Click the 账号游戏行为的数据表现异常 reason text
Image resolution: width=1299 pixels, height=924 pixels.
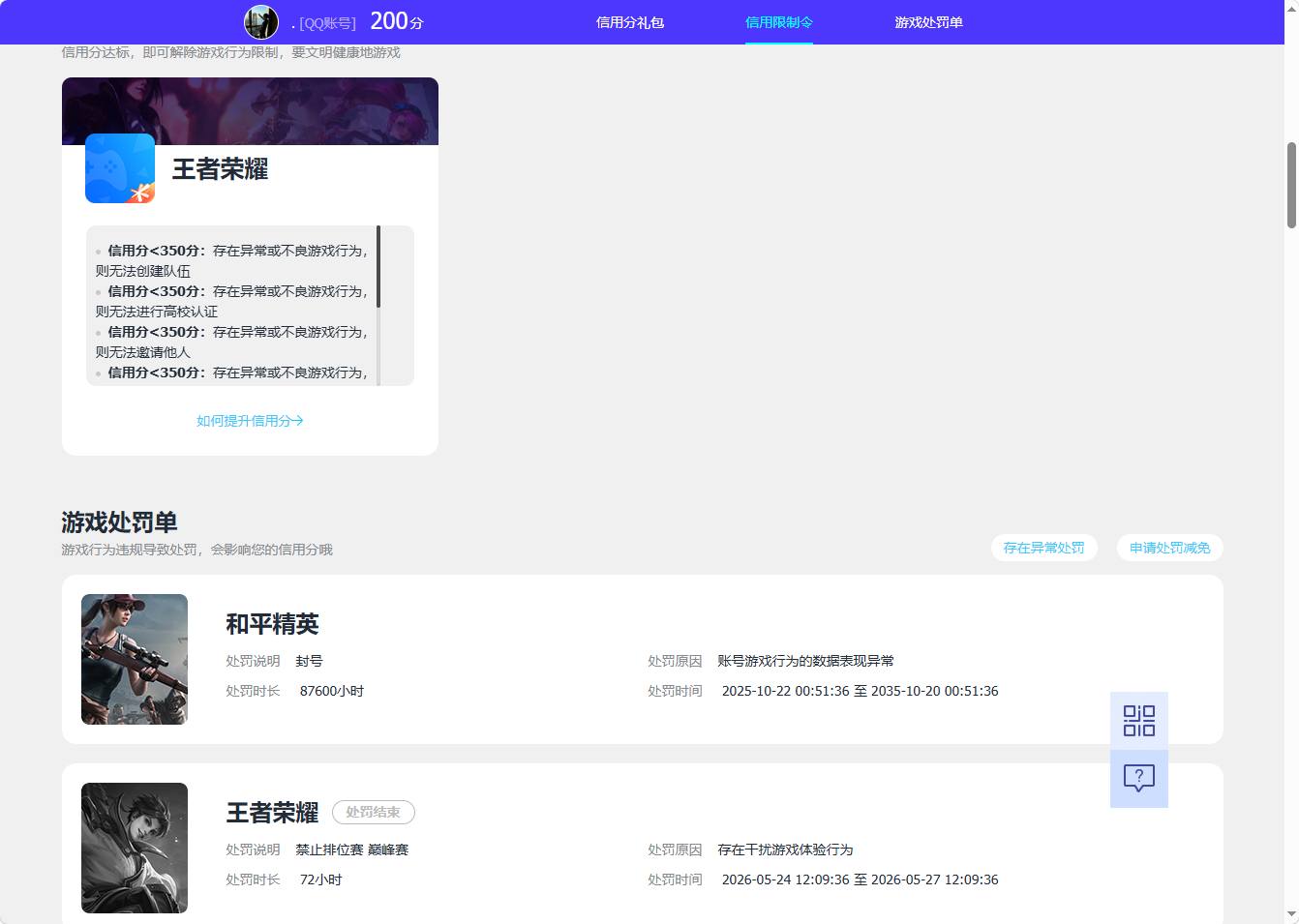tap(806, 661)
